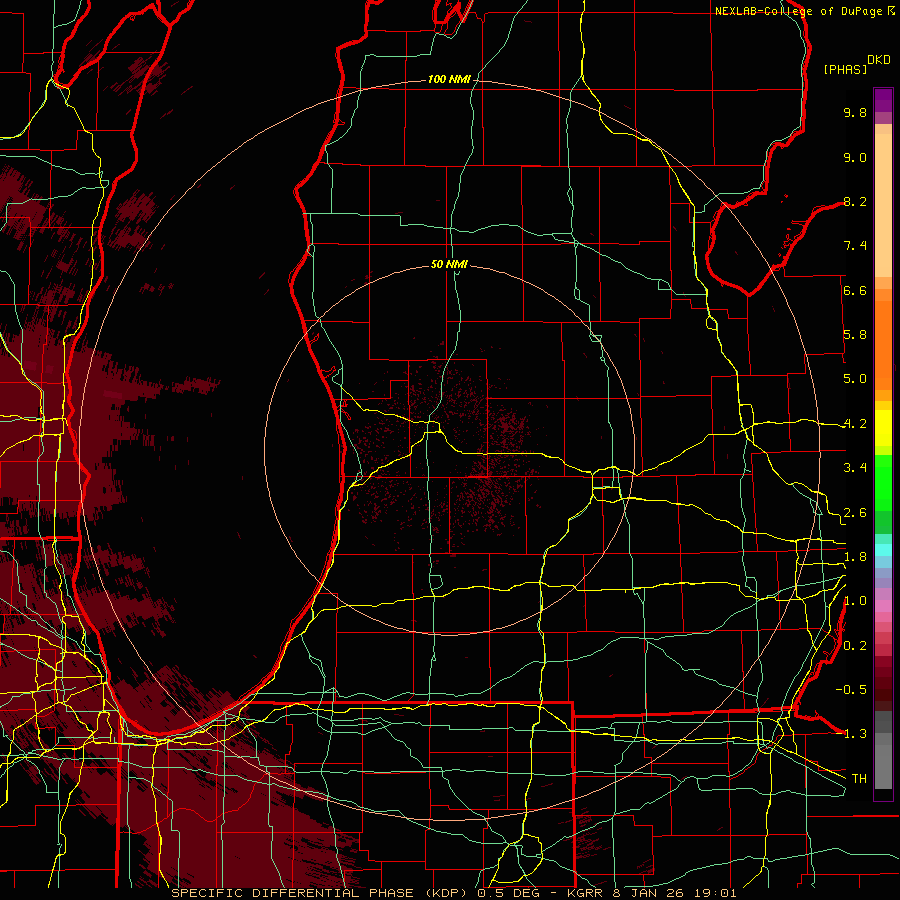Image resolution: width=900 pixels, height=900 pixels.
Task: Click the purple top color band in legend
Action: pyautogui.click(x=883, y=100)
